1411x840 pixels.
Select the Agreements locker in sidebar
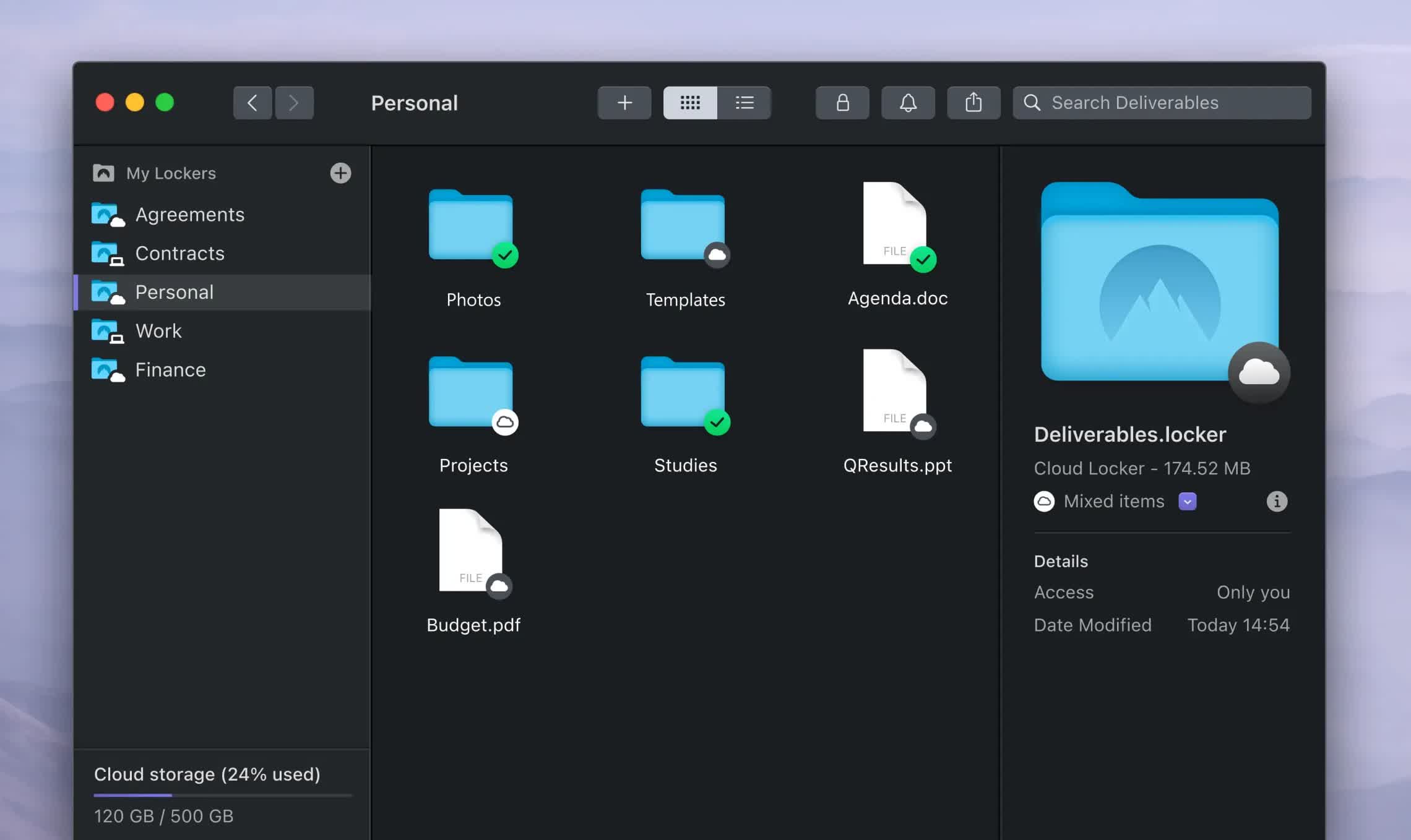click(189, 215)
